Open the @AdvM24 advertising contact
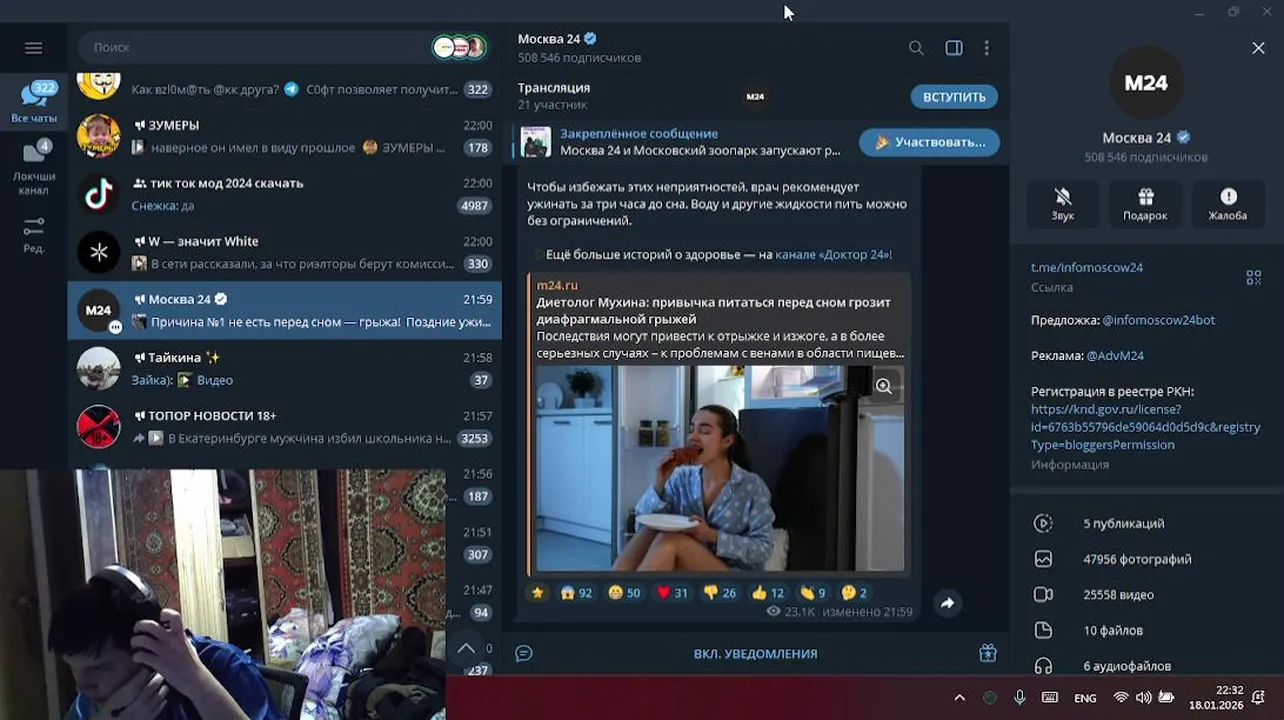This screenshot has width=1284, height=720. 1115,355
